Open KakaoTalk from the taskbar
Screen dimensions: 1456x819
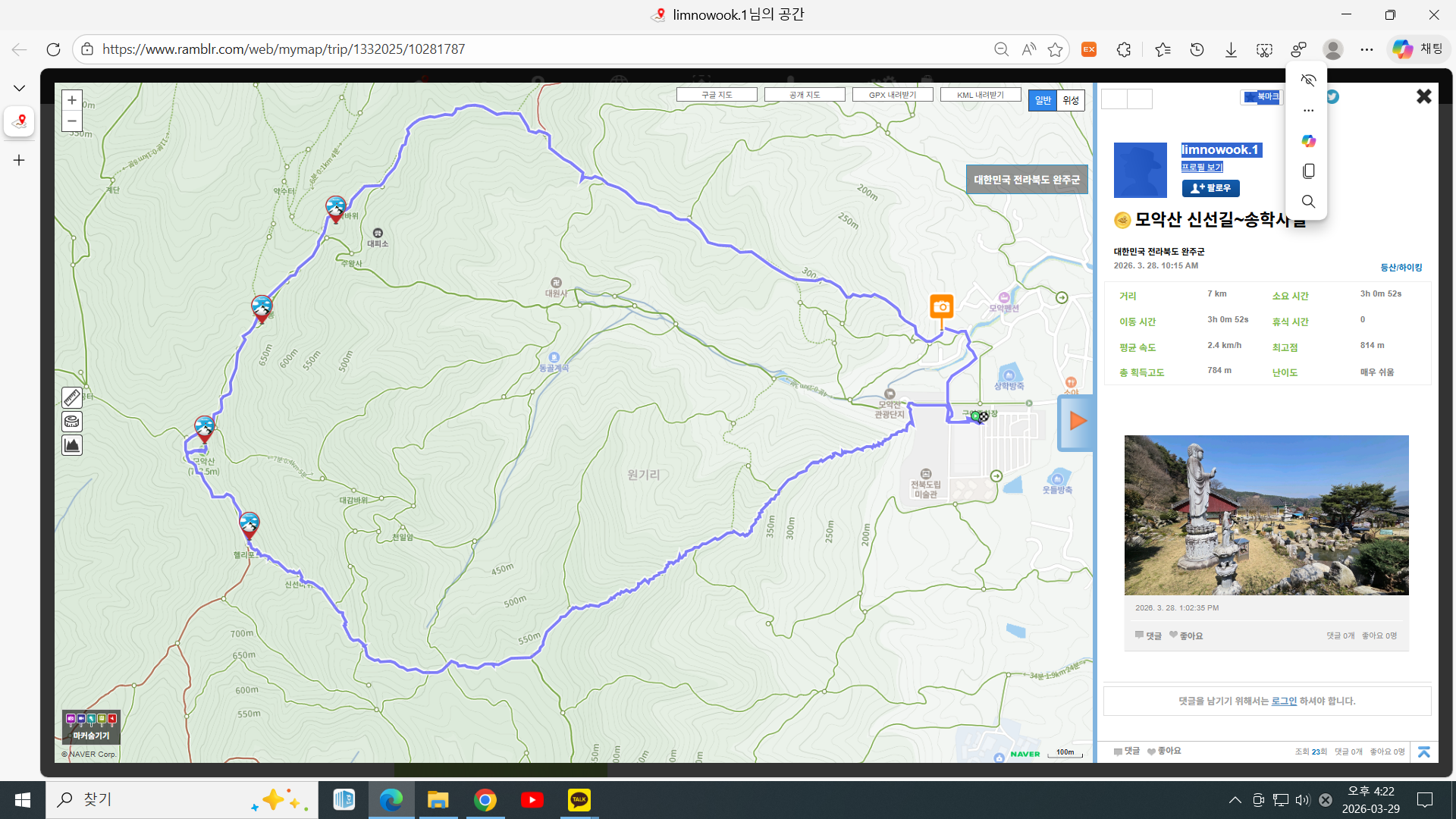[x=579, y=799]
